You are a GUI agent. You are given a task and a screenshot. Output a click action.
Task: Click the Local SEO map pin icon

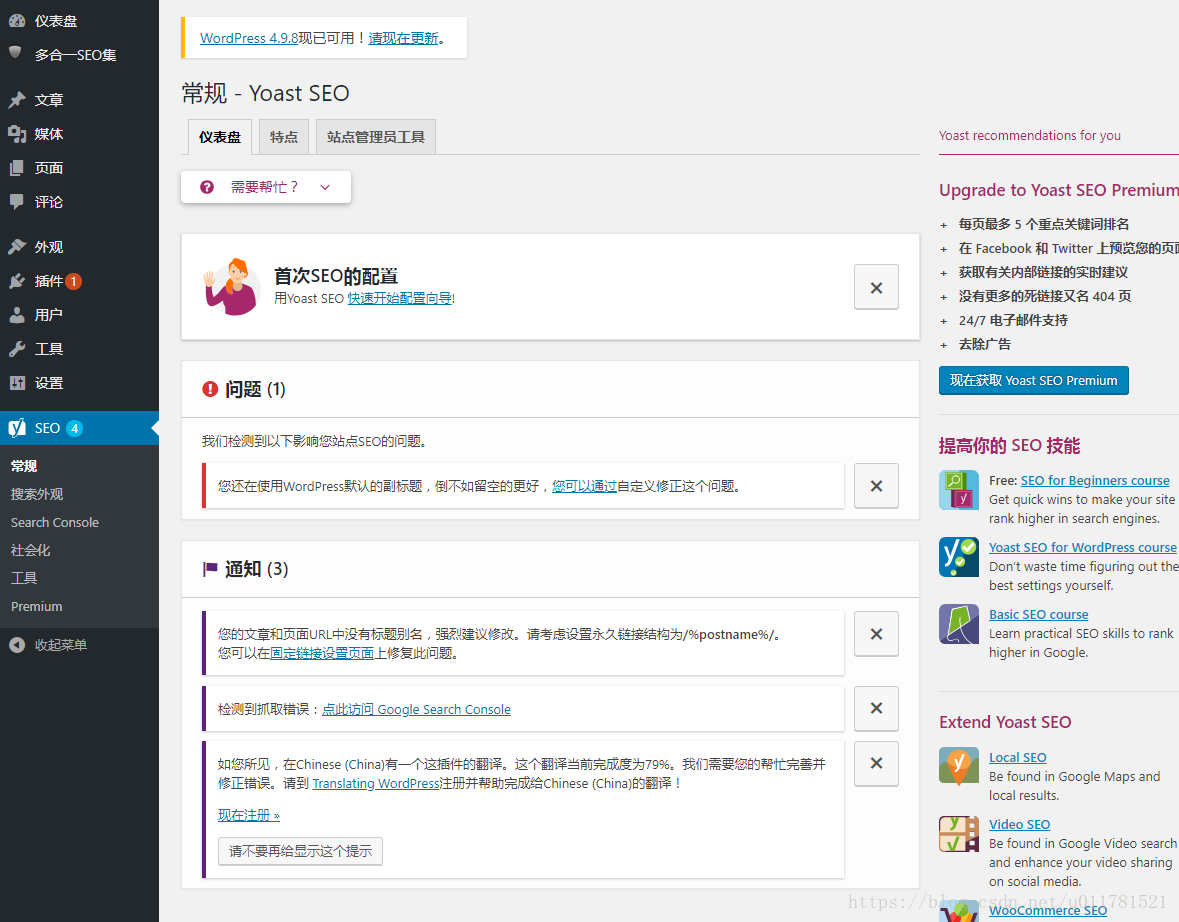click(x=959, y=766)
